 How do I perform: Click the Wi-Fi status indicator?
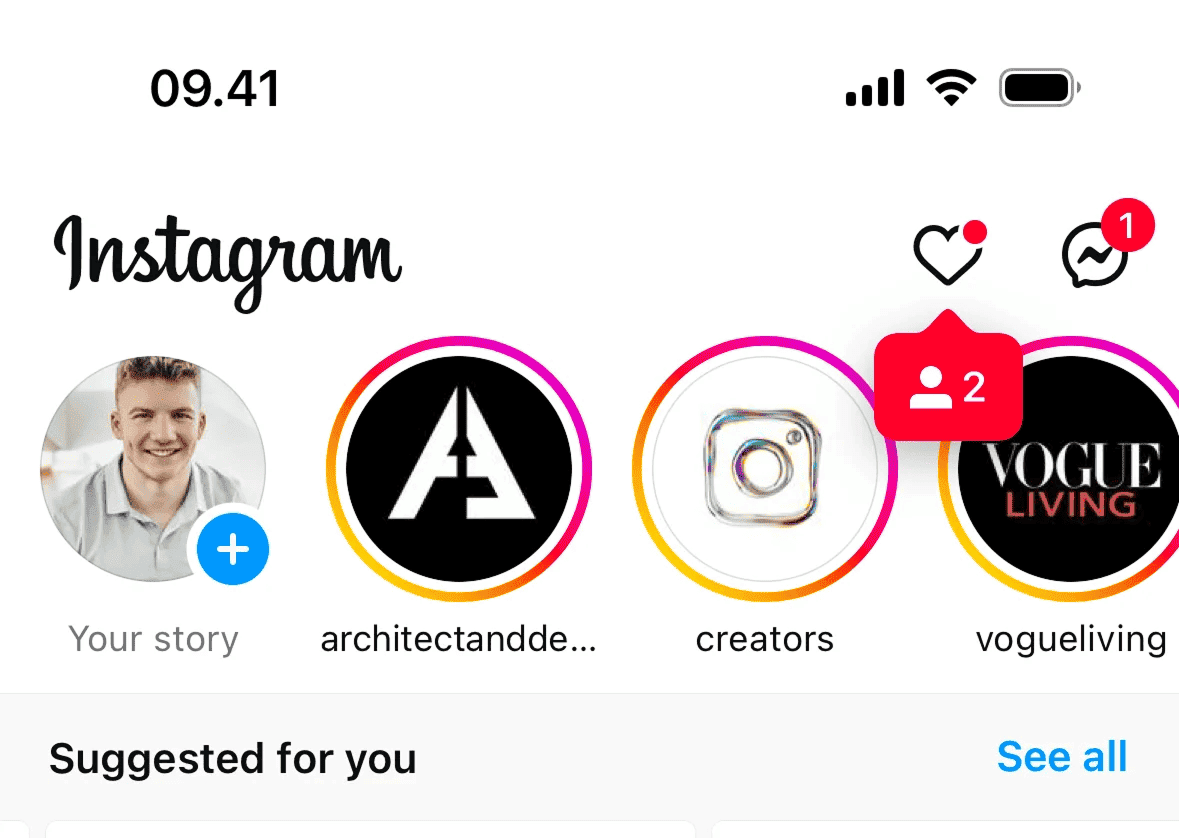pos(951,88)
